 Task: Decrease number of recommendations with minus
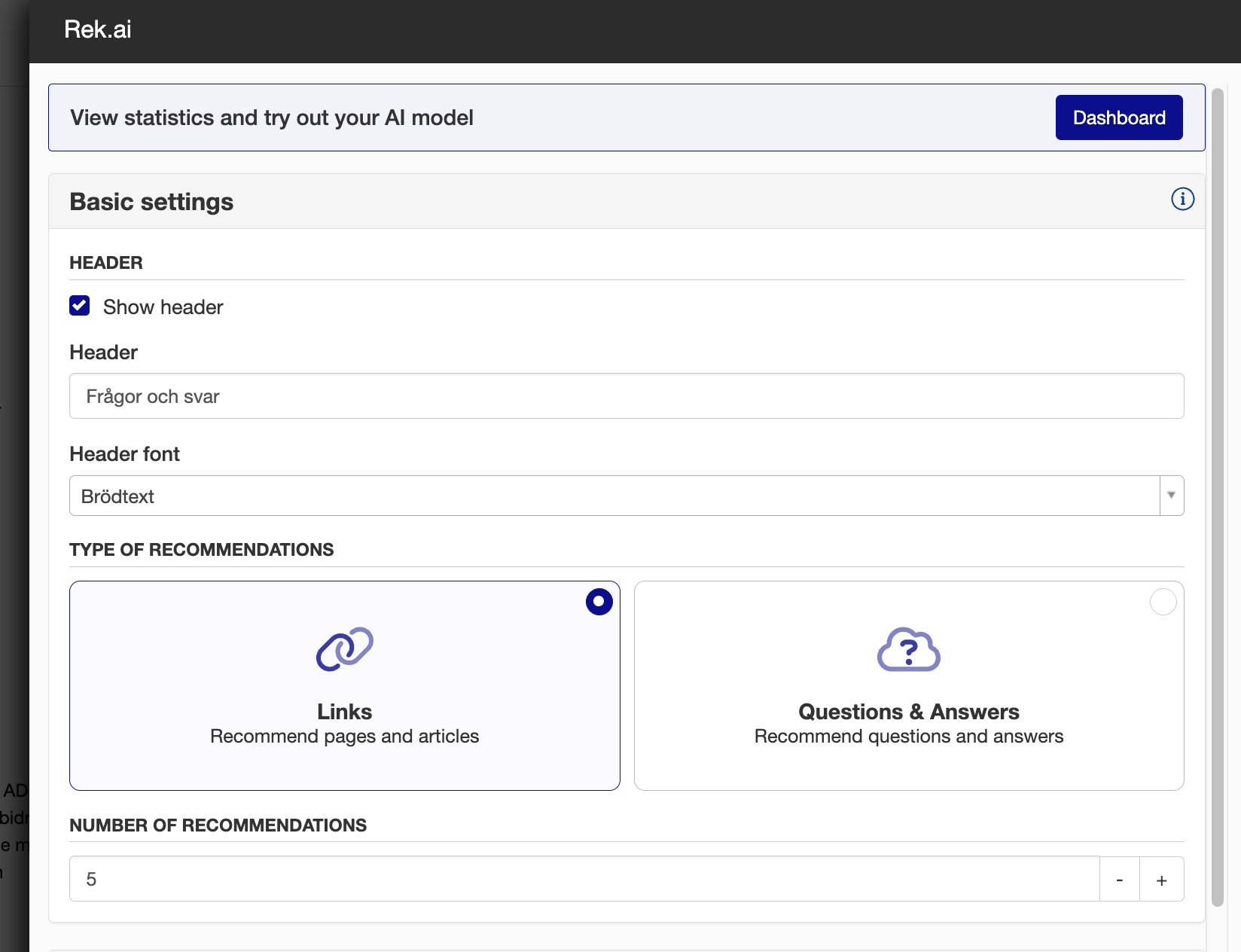[x=1119, y=880]
